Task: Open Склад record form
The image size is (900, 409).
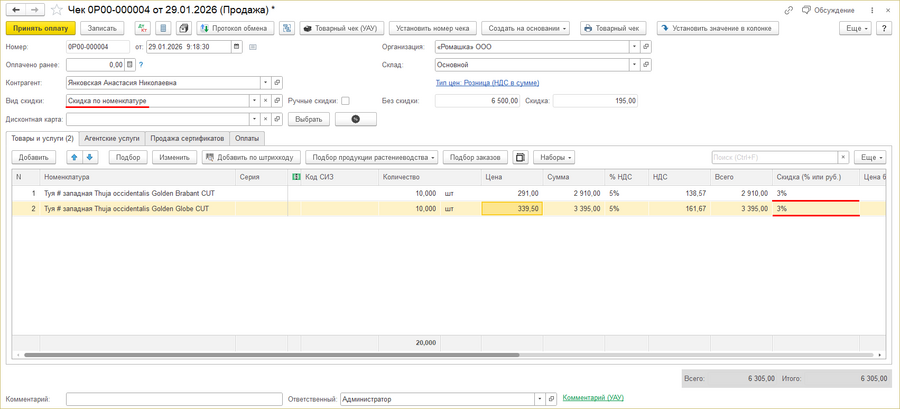Action: coord(646,65)
